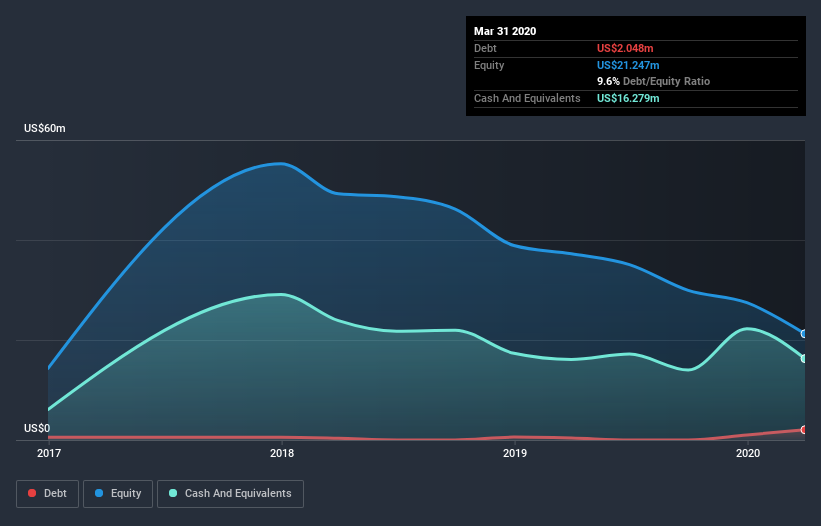The height and width of the screenshot is (526, 821).
Task: Toggle the Debt series legend button
Action: pyautogui.click(x=48, y=494)
